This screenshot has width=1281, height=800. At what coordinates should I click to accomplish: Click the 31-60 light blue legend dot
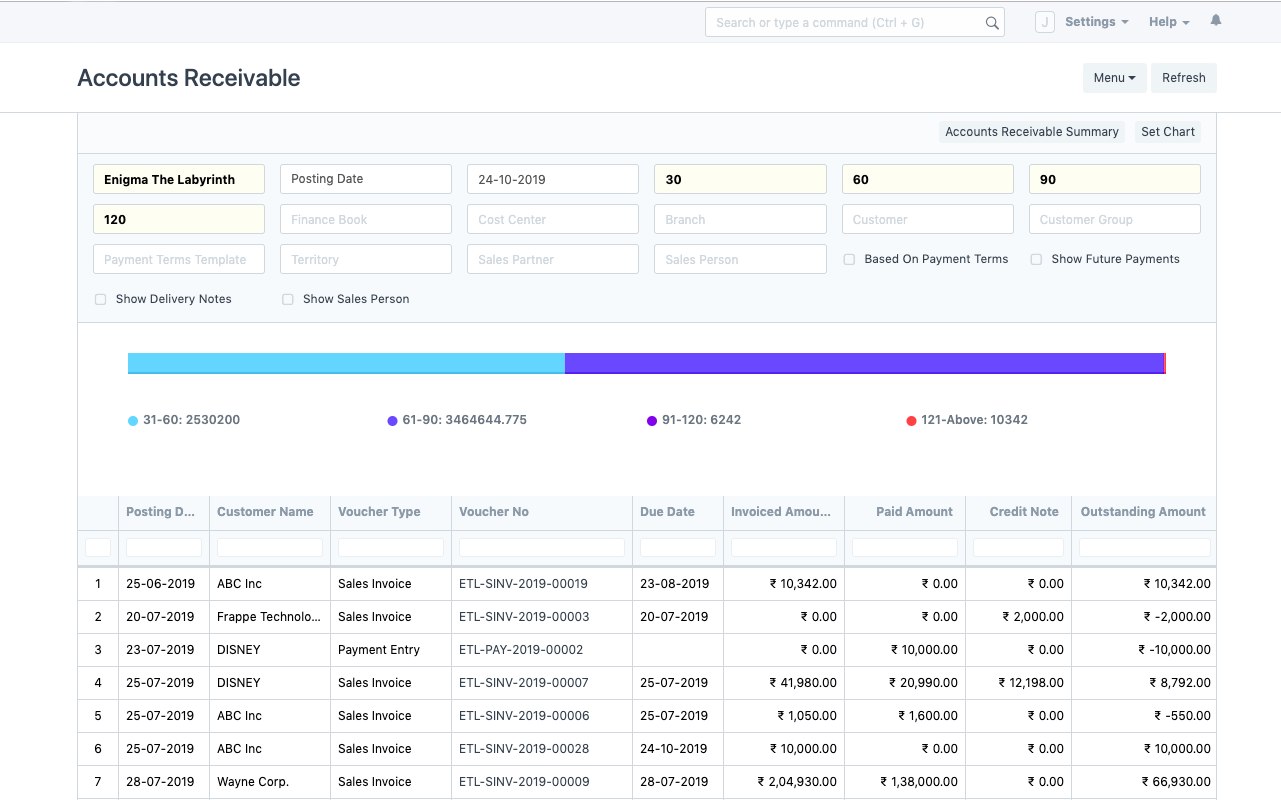(133, 421)
